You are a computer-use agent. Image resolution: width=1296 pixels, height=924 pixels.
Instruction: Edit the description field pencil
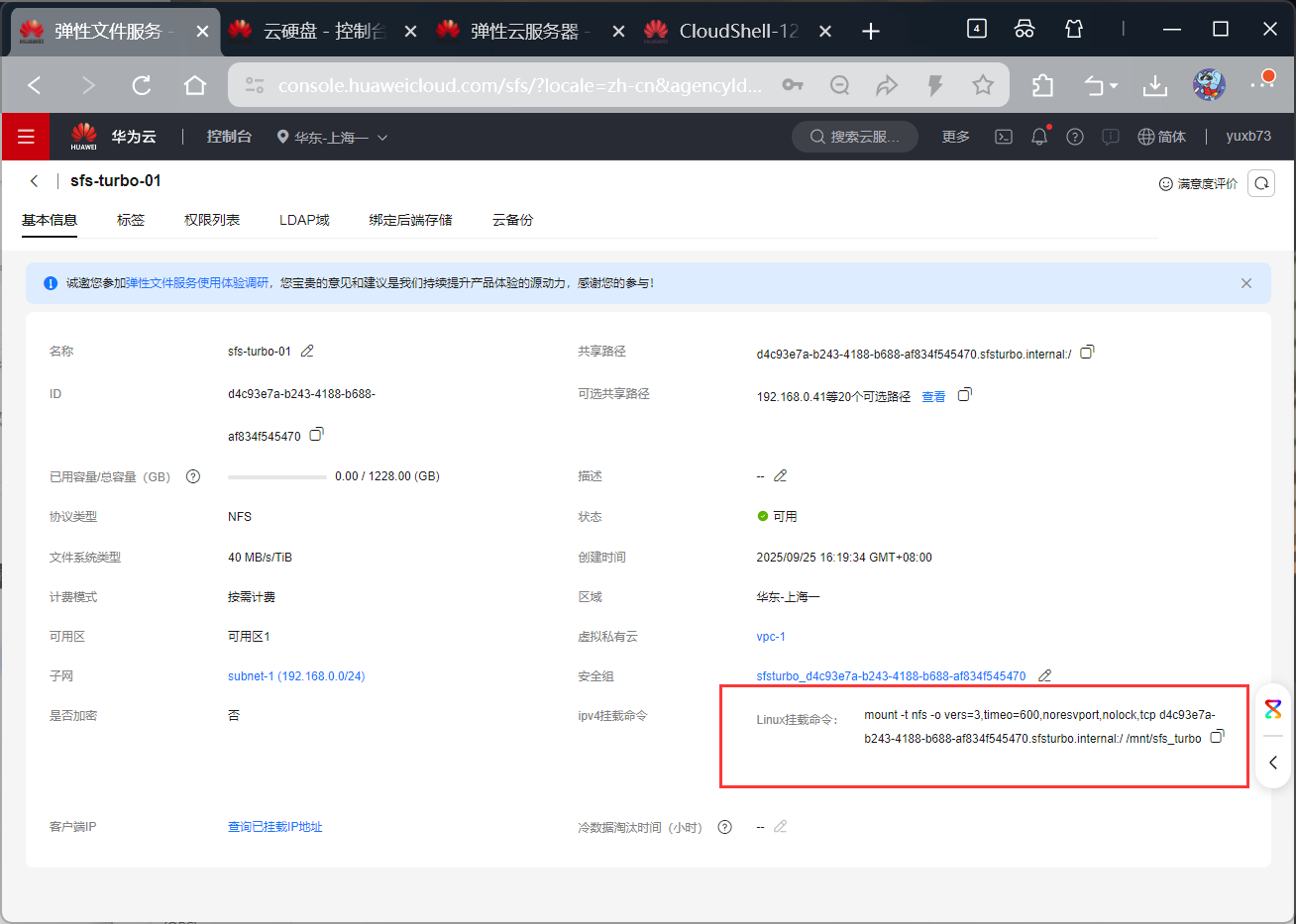[781, 475]
